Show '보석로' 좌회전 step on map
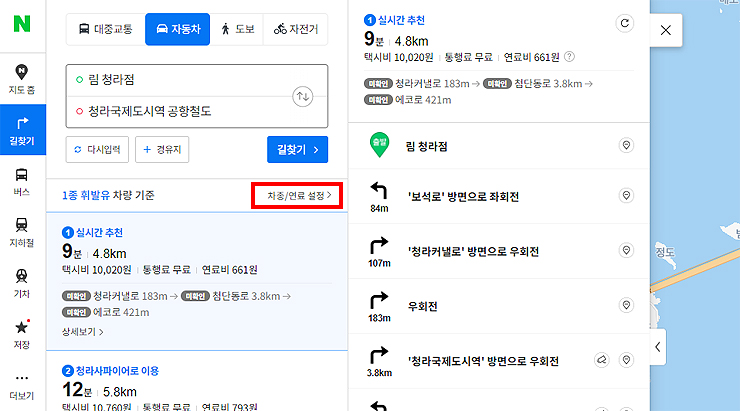Image resolution: width=740 pixels, height=411 pixels. 626,195
